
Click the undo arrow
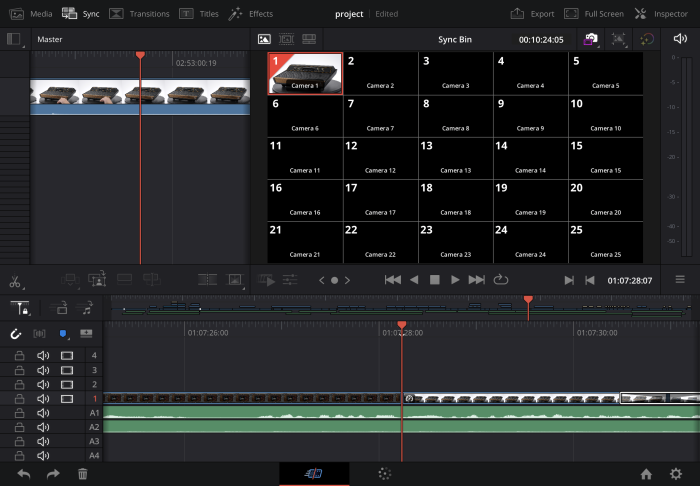23,474
